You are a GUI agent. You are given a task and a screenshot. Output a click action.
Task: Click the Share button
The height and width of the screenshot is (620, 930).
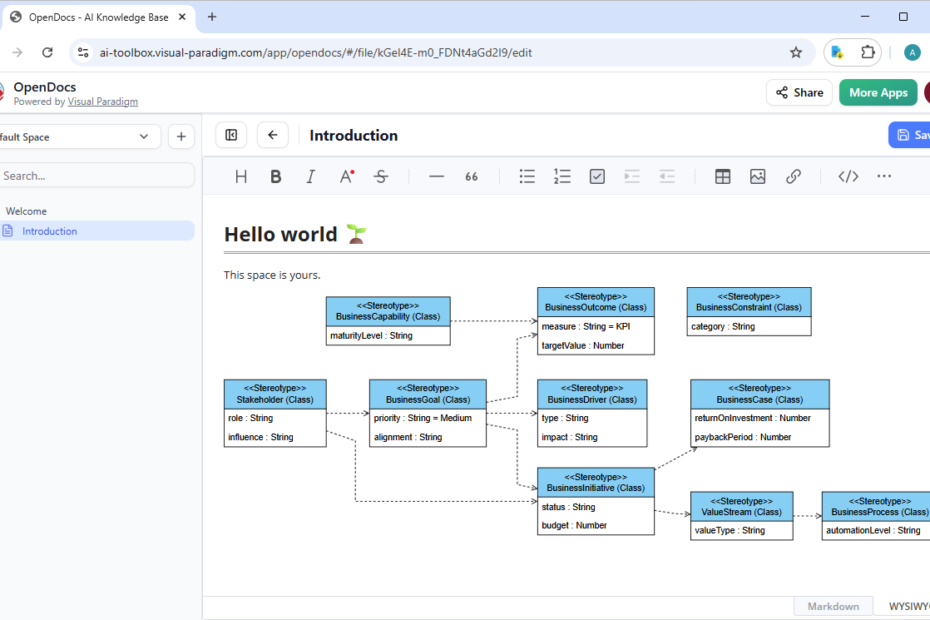click(799, 92)
